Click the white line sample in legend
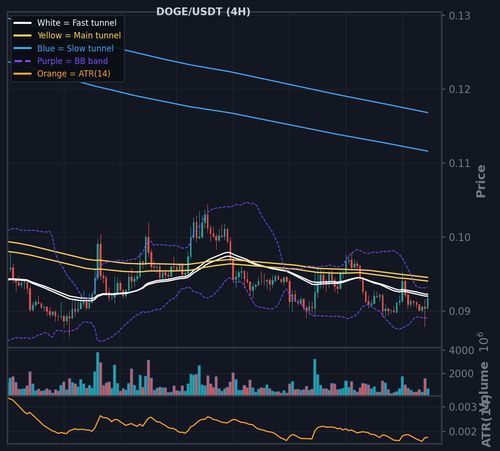 (x=22, y=23)
